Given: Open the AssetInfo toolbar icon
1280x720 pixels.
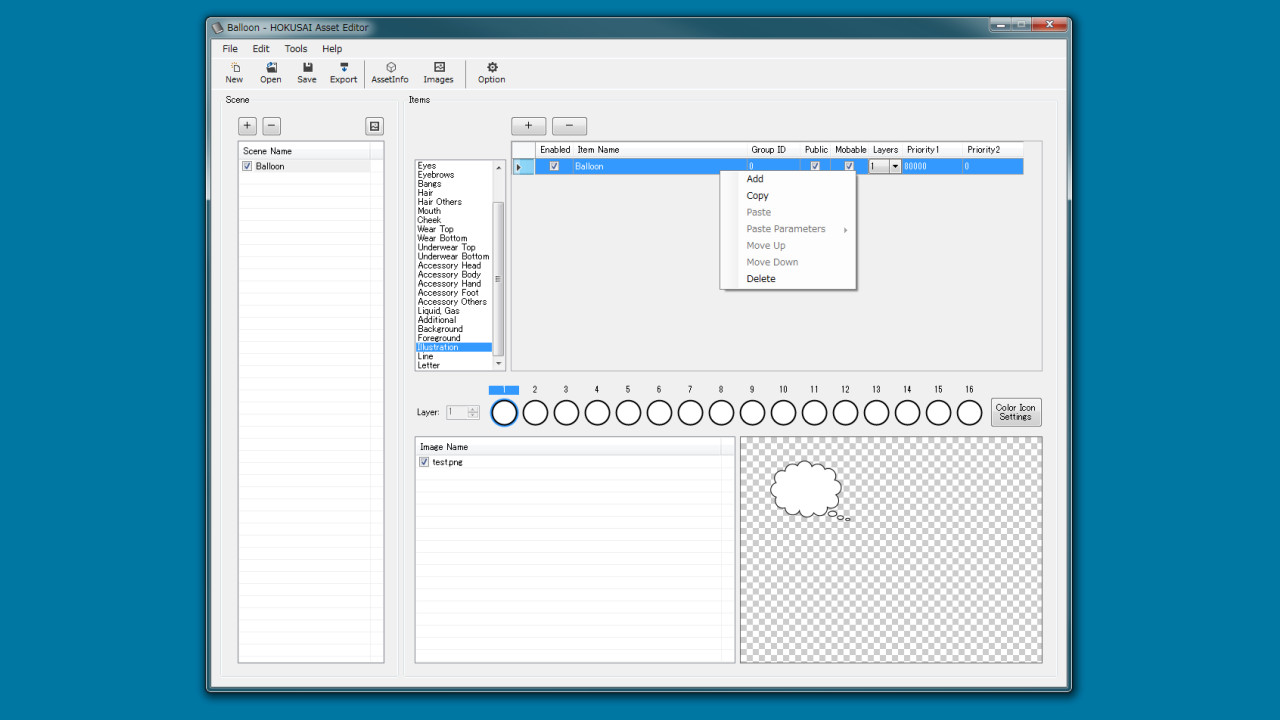Looking at the screenshot, I should coord(390,72).
